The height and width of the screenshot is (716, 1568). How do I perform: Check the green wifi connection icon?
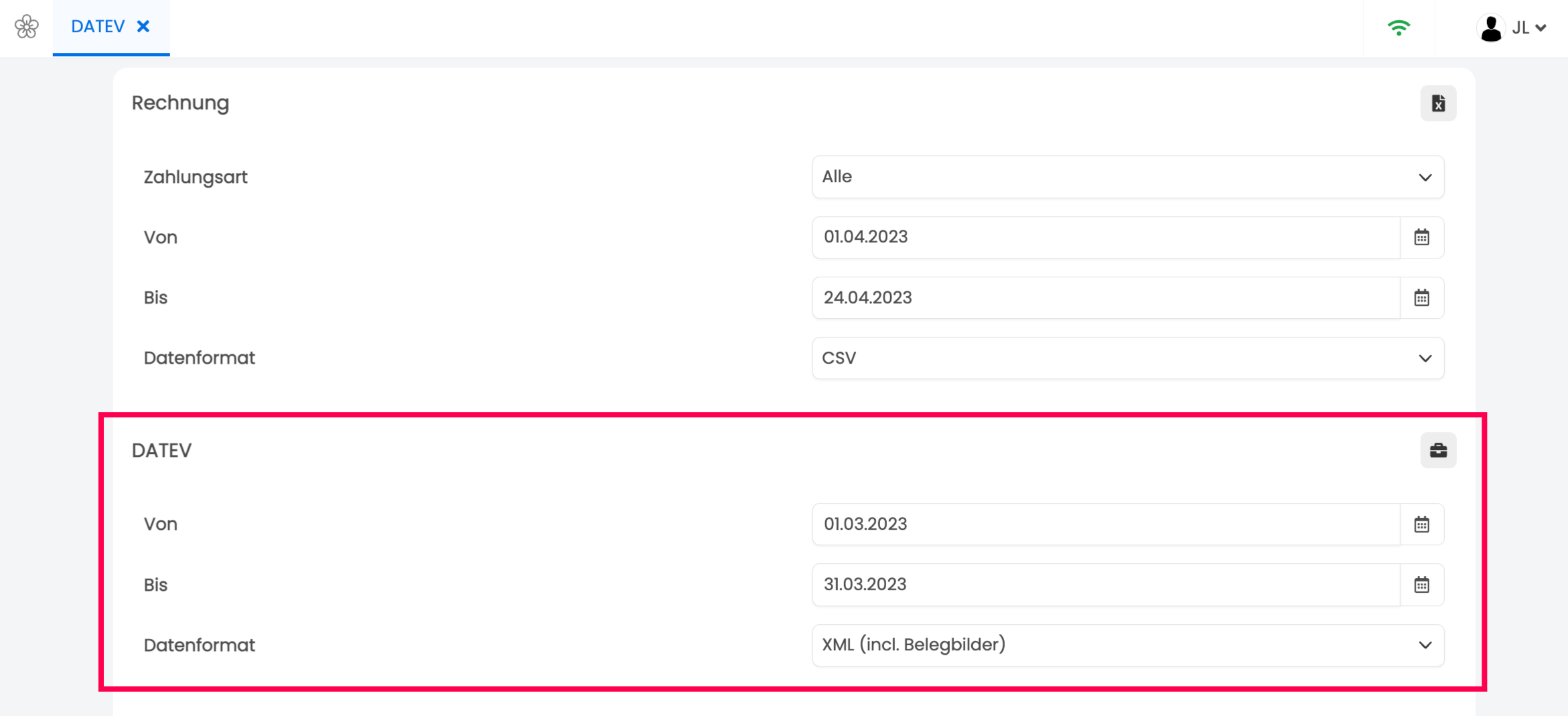point(1399,27)
